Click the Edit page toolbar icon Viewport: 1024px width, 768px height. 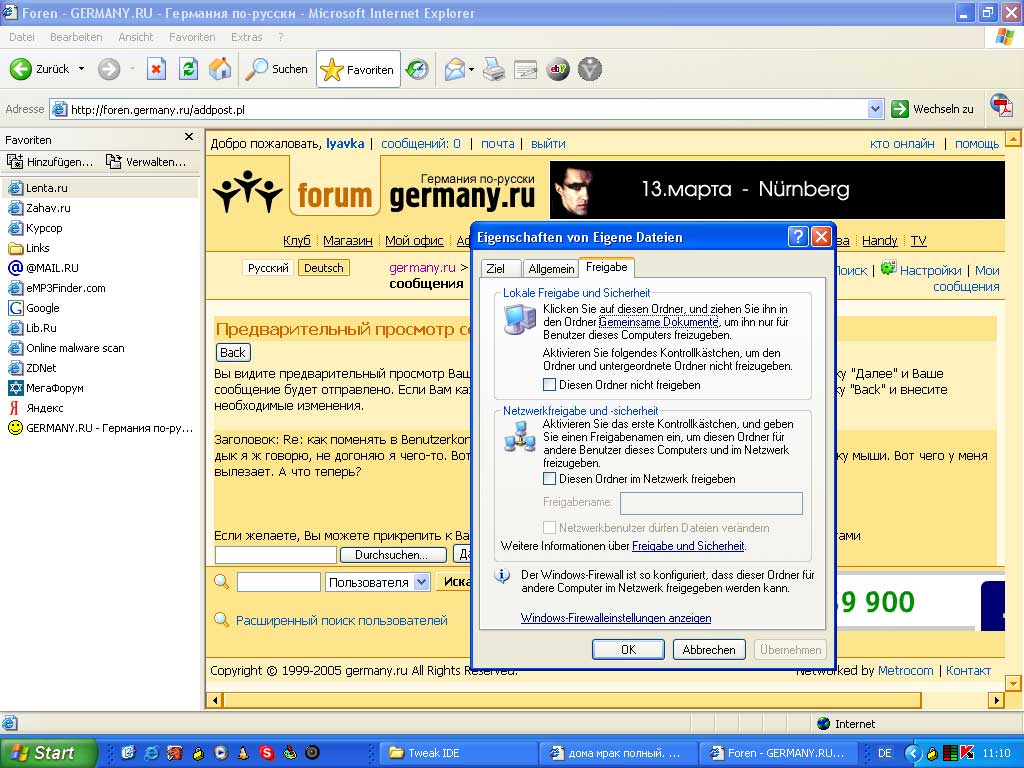click(525, 69)
